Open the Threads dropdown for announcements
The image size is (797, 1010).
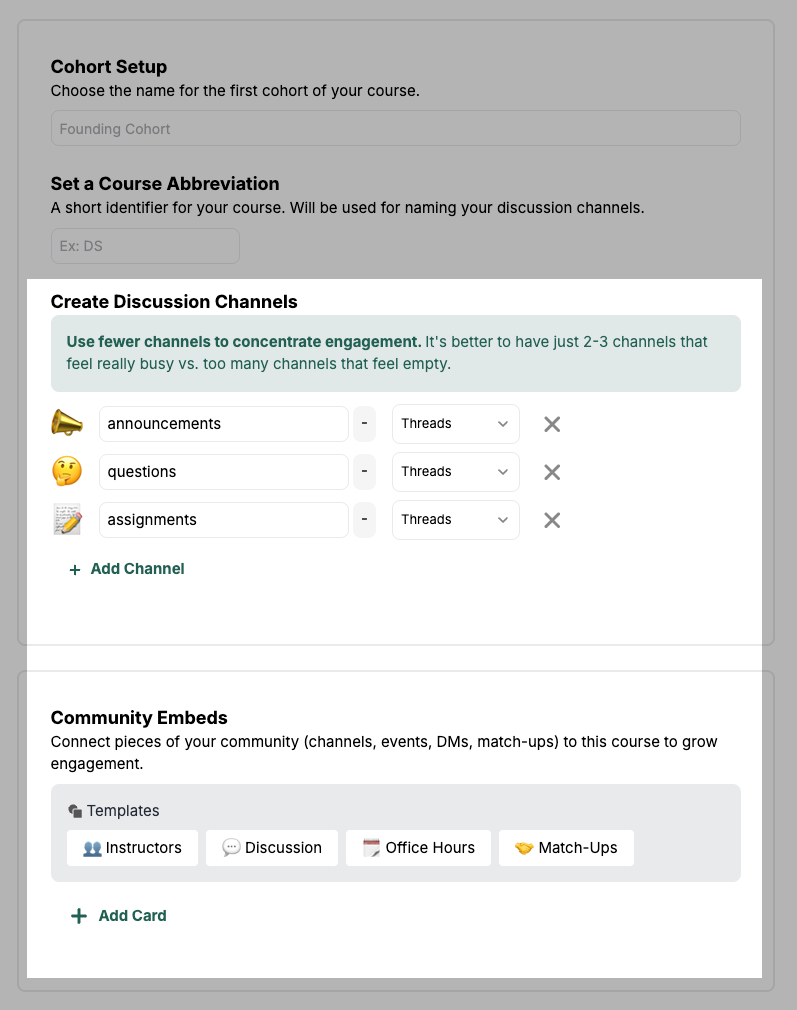[x=456, y=424]
